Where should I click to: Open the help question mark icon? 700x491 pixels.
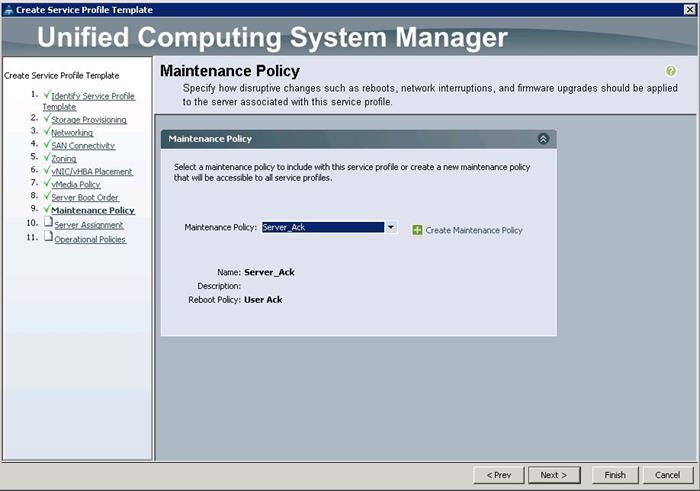(671, 71)
